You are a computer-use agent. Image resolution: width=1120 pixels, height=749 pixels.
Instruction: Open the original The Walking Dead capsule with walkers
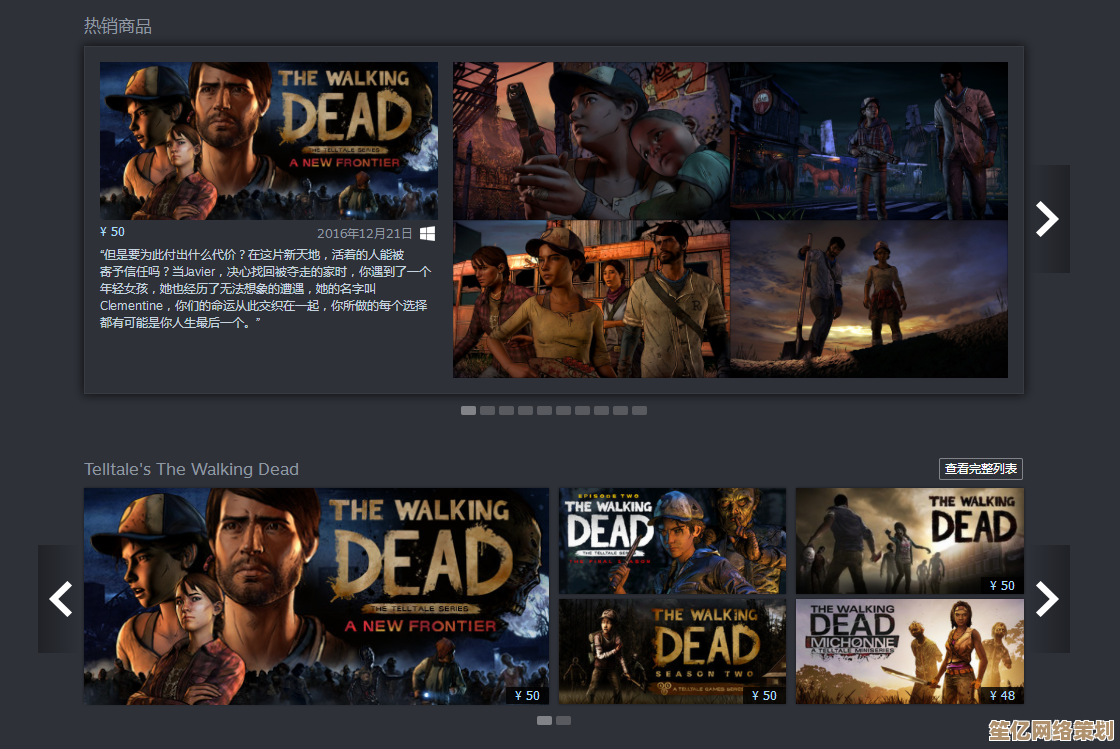click(910, 541)
